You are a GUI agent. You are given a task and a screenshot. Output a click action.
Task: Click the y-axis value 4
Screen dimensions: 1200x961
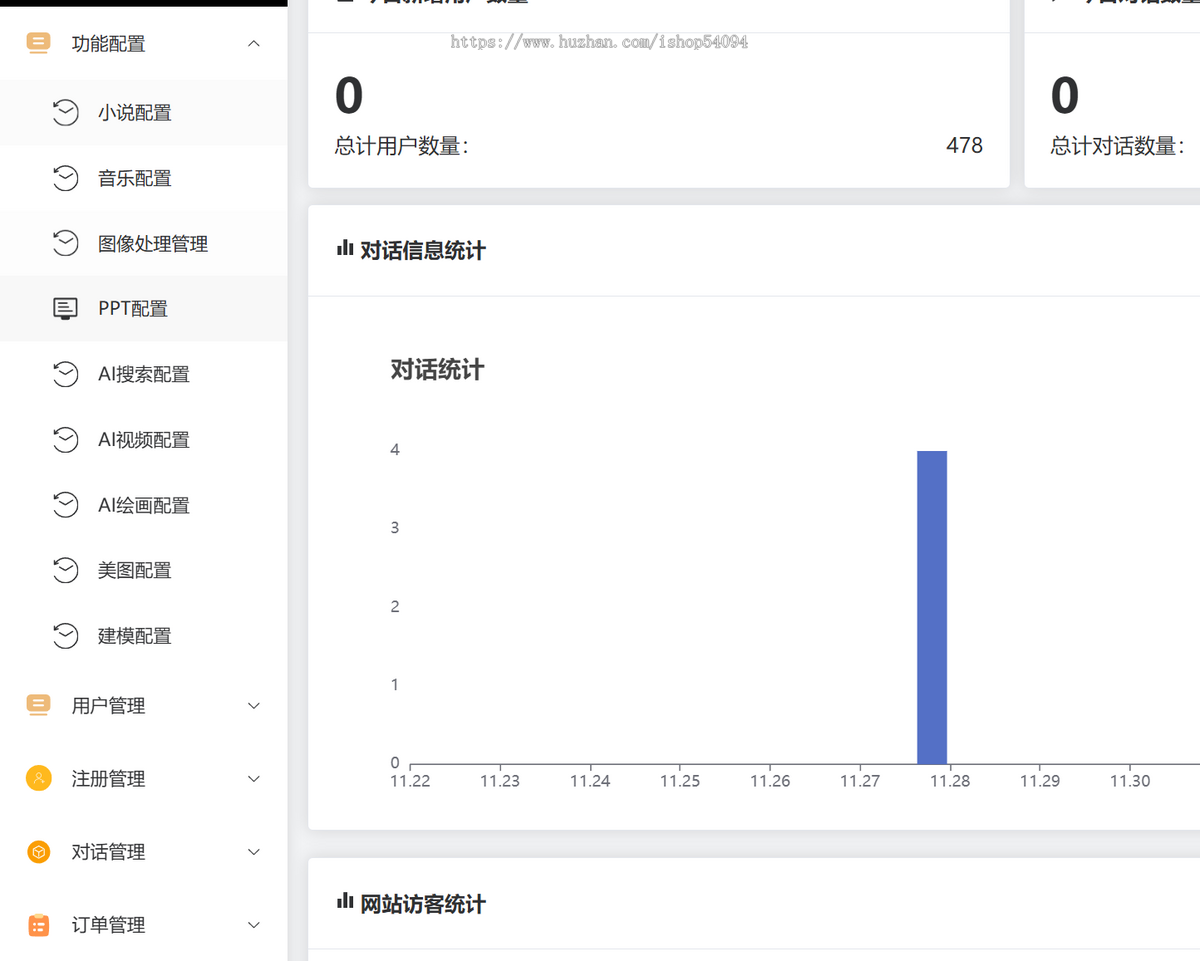click(x=395, y=450)
